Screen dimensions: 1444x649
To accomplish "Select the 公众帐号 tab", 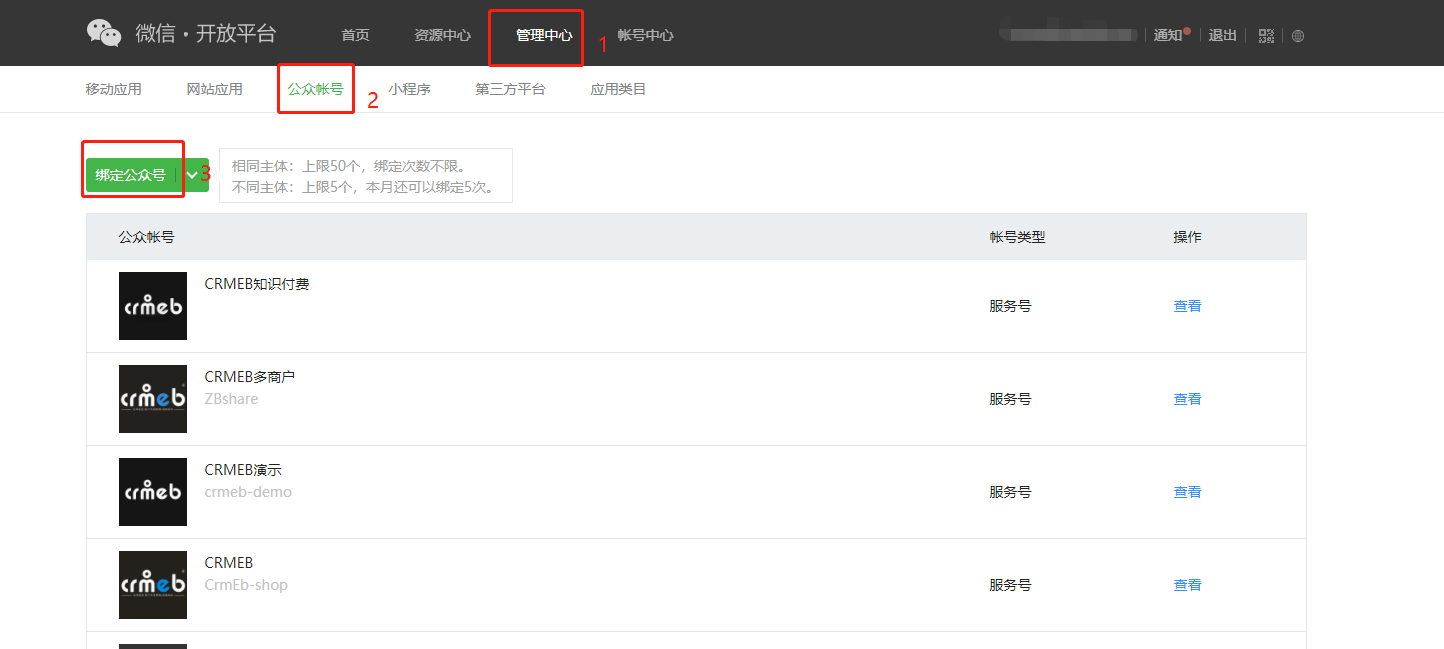I will [x=316, y=89].
